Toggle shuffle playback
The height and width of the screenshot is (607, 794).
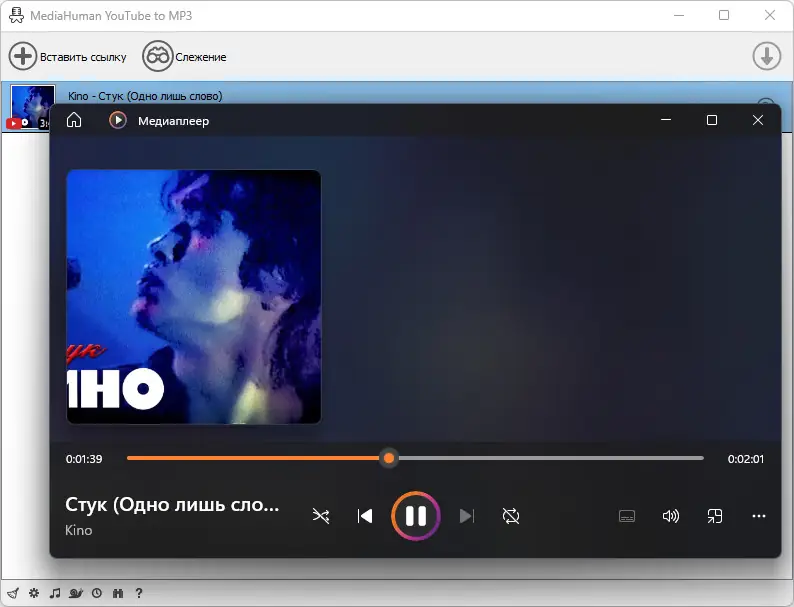tap(321, 516)
